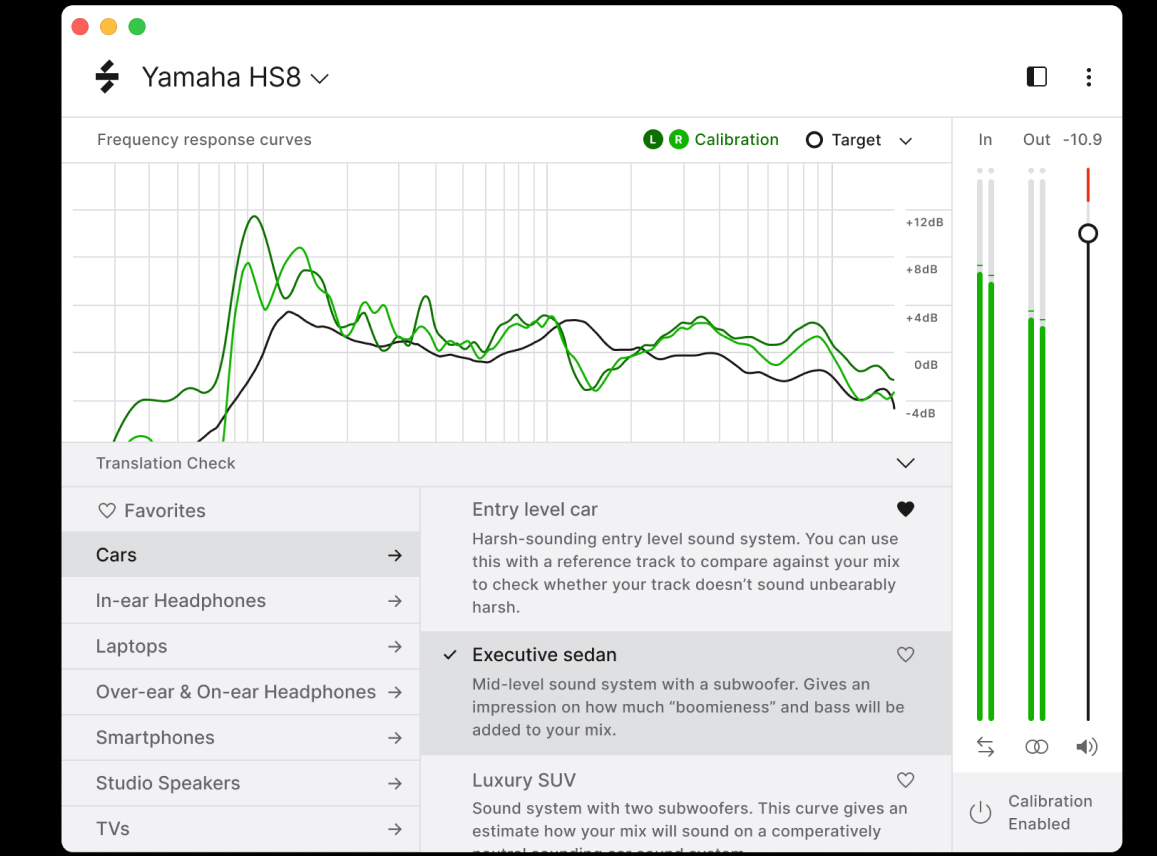
Task: Favorite the Luxury SUV preset heart
Action: [905, 780]
